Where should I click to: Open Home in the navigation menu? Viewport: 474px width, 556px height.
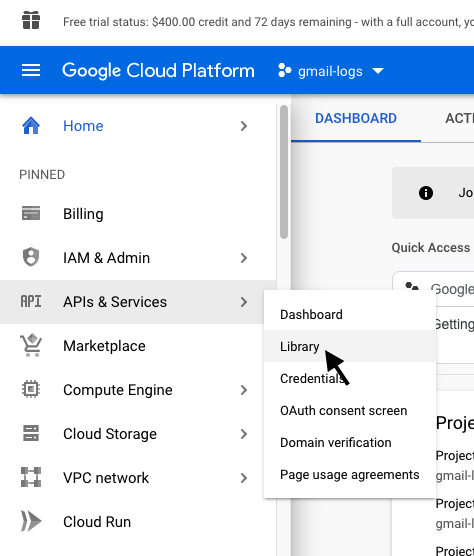pos(138,126)
